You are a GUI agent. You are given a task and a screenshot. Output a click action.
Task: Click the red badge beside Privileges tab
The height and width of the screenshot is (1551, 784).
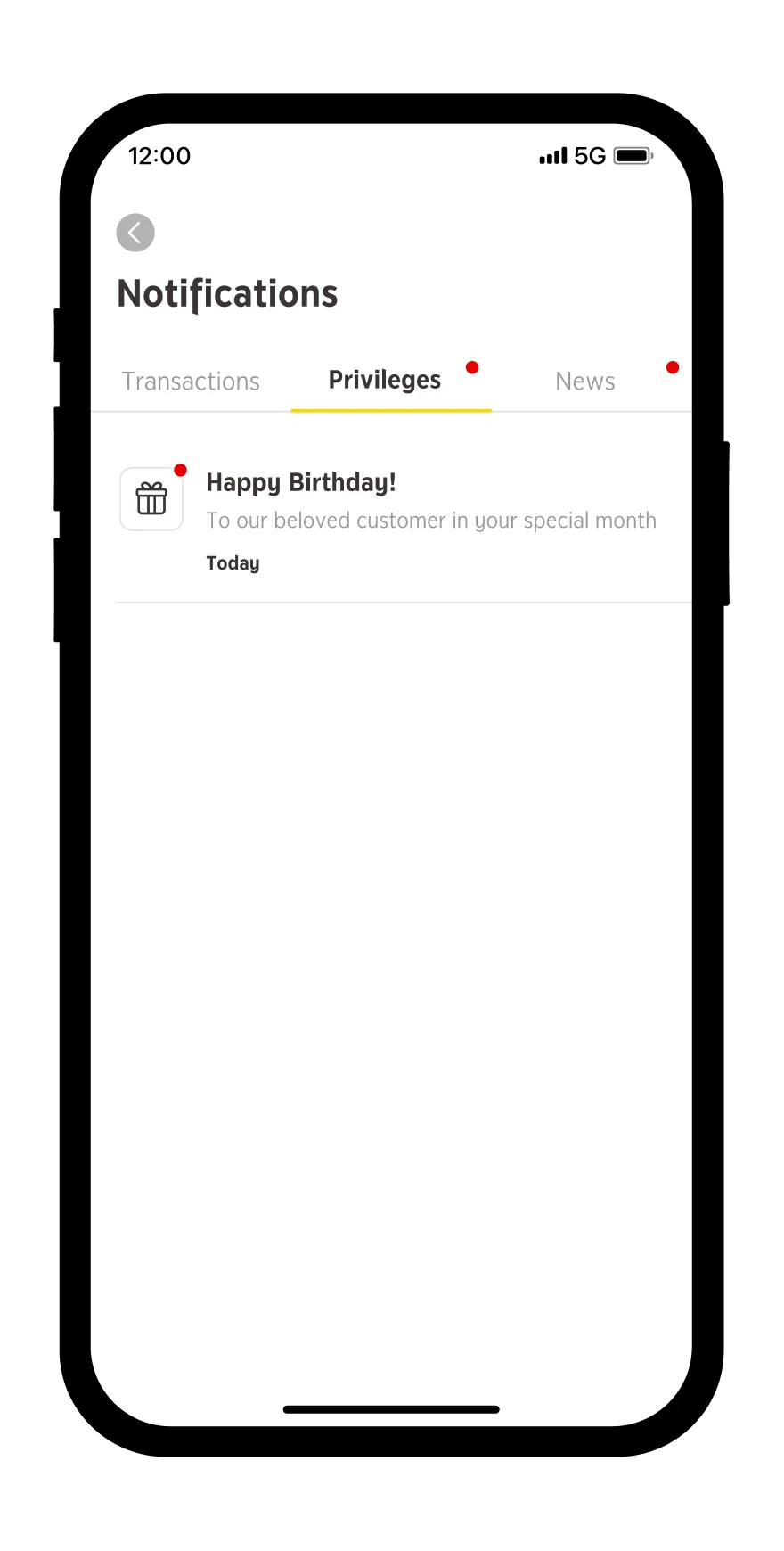[472, 367]
